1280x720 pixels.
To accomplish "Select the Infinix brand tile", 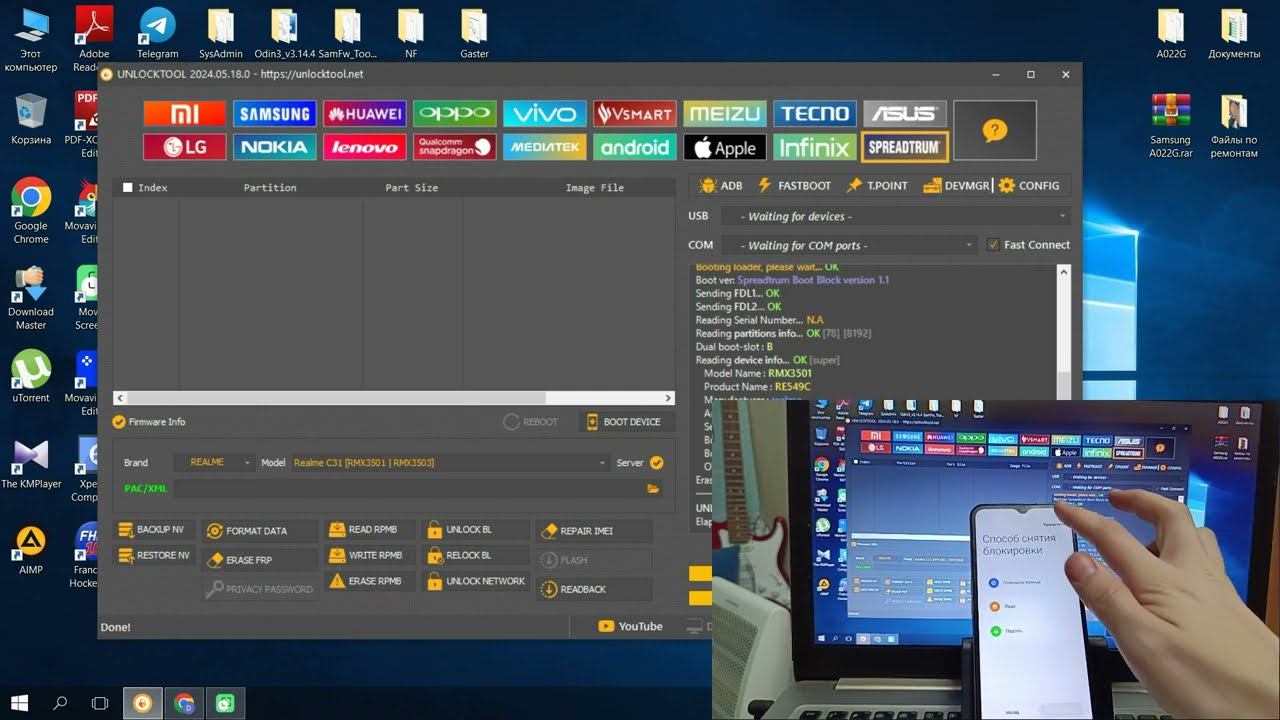I will tap(815, 147).
